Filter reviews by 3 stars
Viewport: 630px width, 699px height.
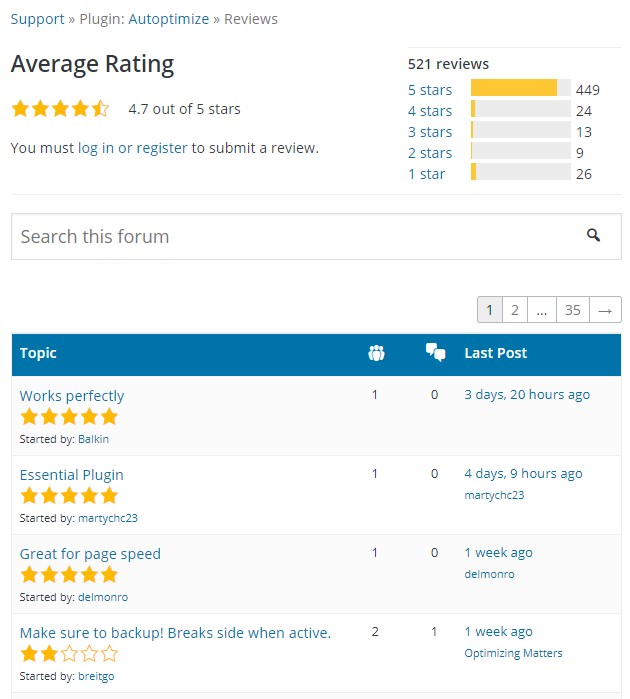point(430,132)
